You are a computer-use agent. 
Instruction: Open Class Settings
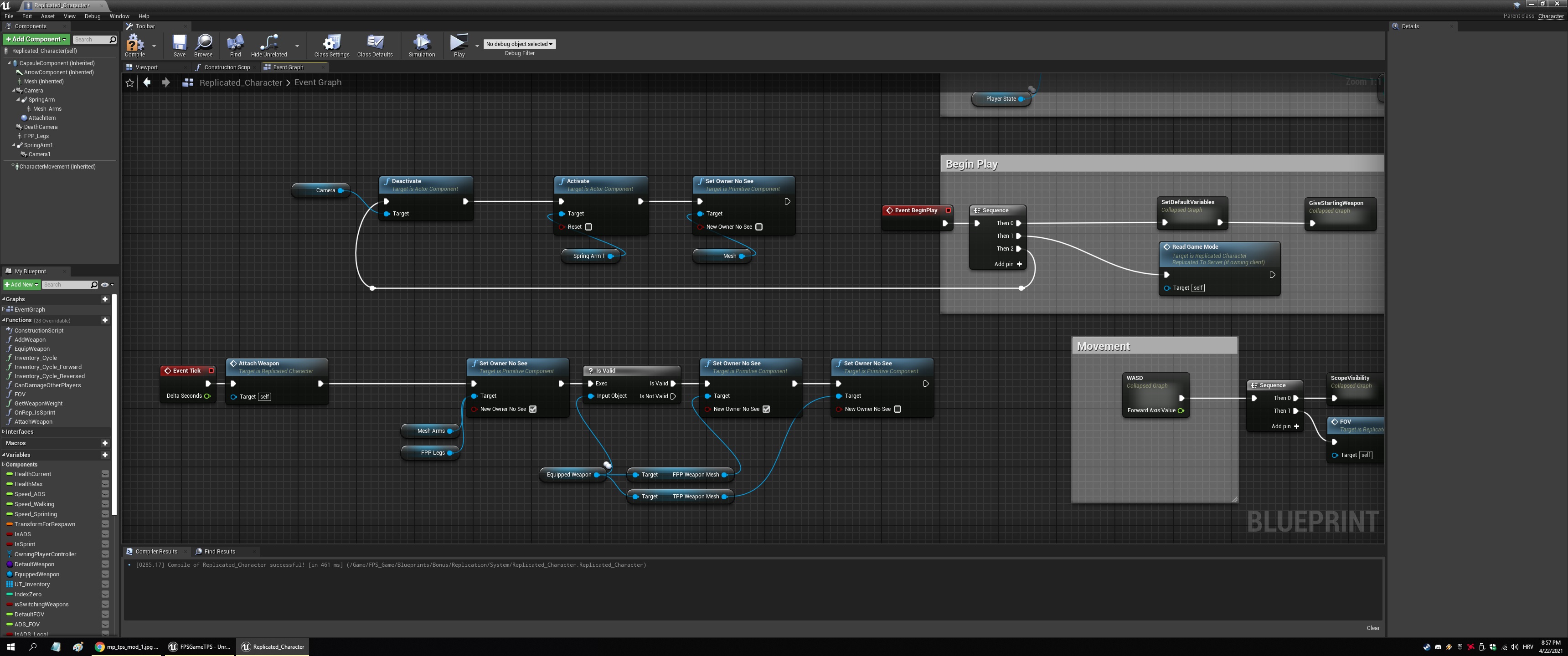[331, 45]
